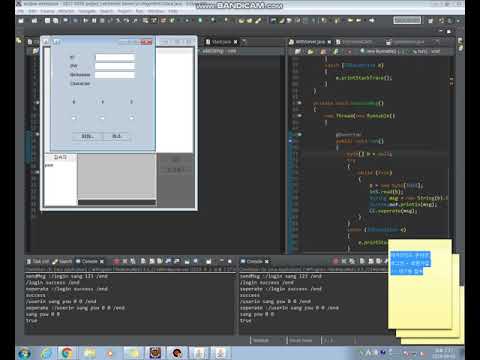Close the Start.java editor tab

coord(236,42)
